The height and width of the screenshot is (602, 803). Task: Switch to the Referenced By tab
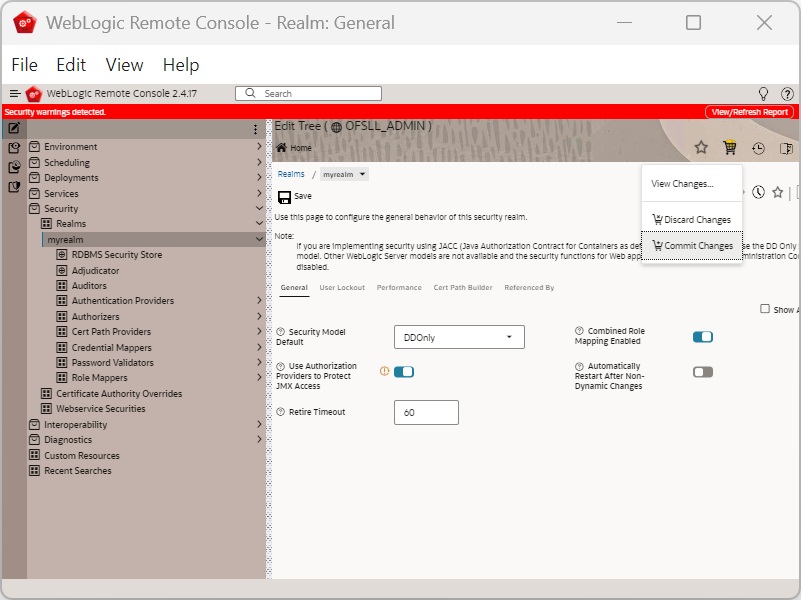(x=529, y=288)
